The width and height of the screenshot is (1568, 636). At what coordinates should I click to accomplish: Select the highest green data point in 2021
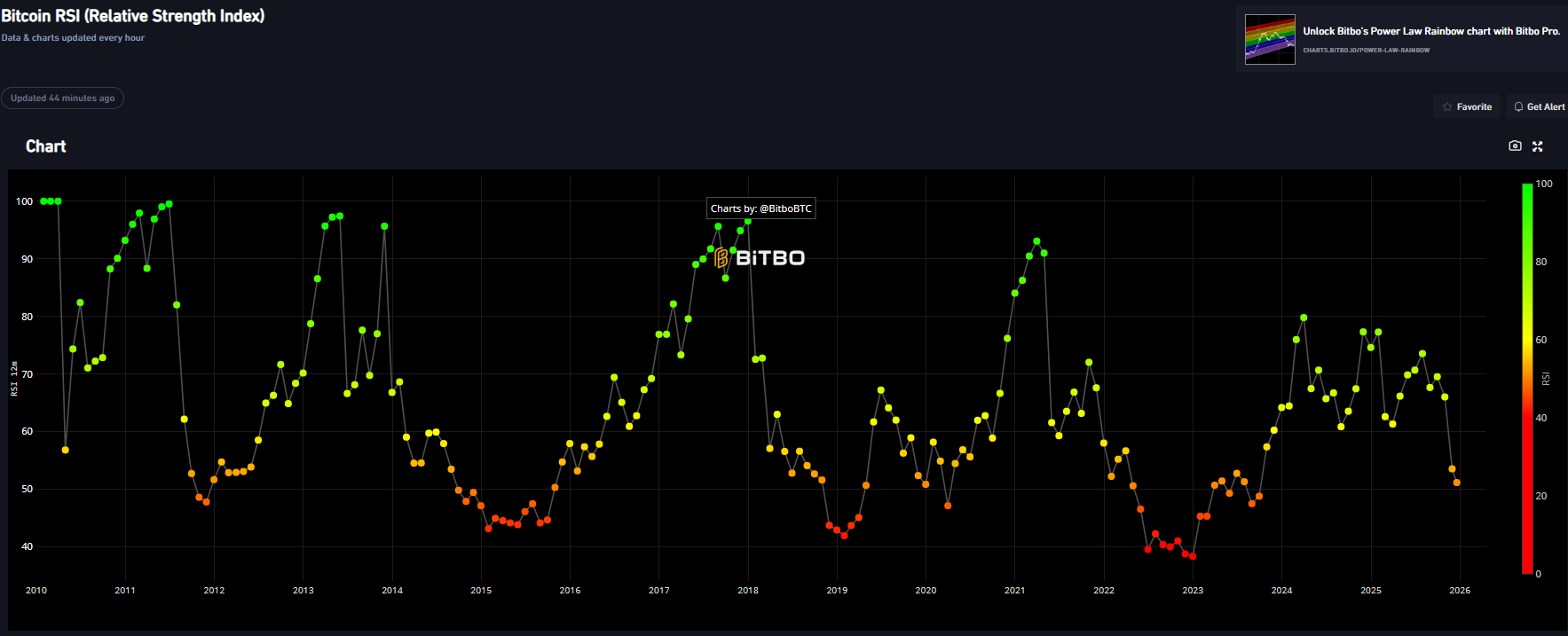click(x=1036, y=241)
